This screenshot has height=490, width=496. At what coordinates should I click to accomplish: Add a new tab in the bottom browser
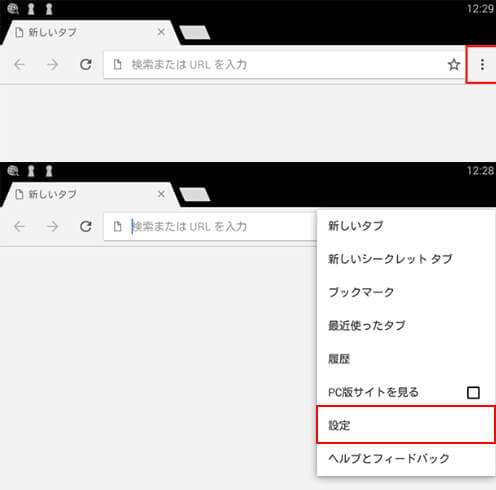pyautogui.click(x=195, y=194)
